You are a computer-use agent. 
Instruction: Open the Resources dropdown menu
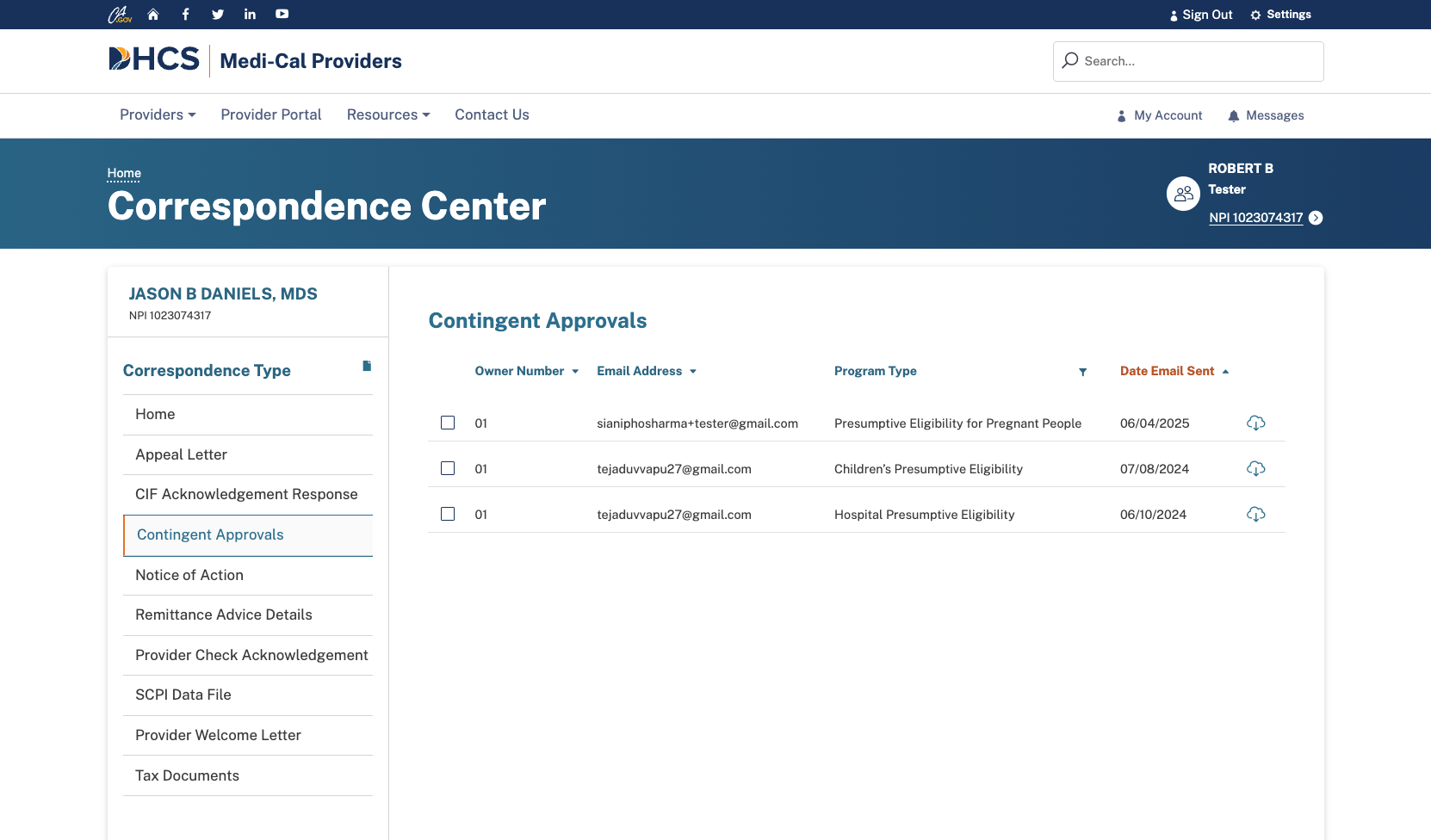coord(387,114)
